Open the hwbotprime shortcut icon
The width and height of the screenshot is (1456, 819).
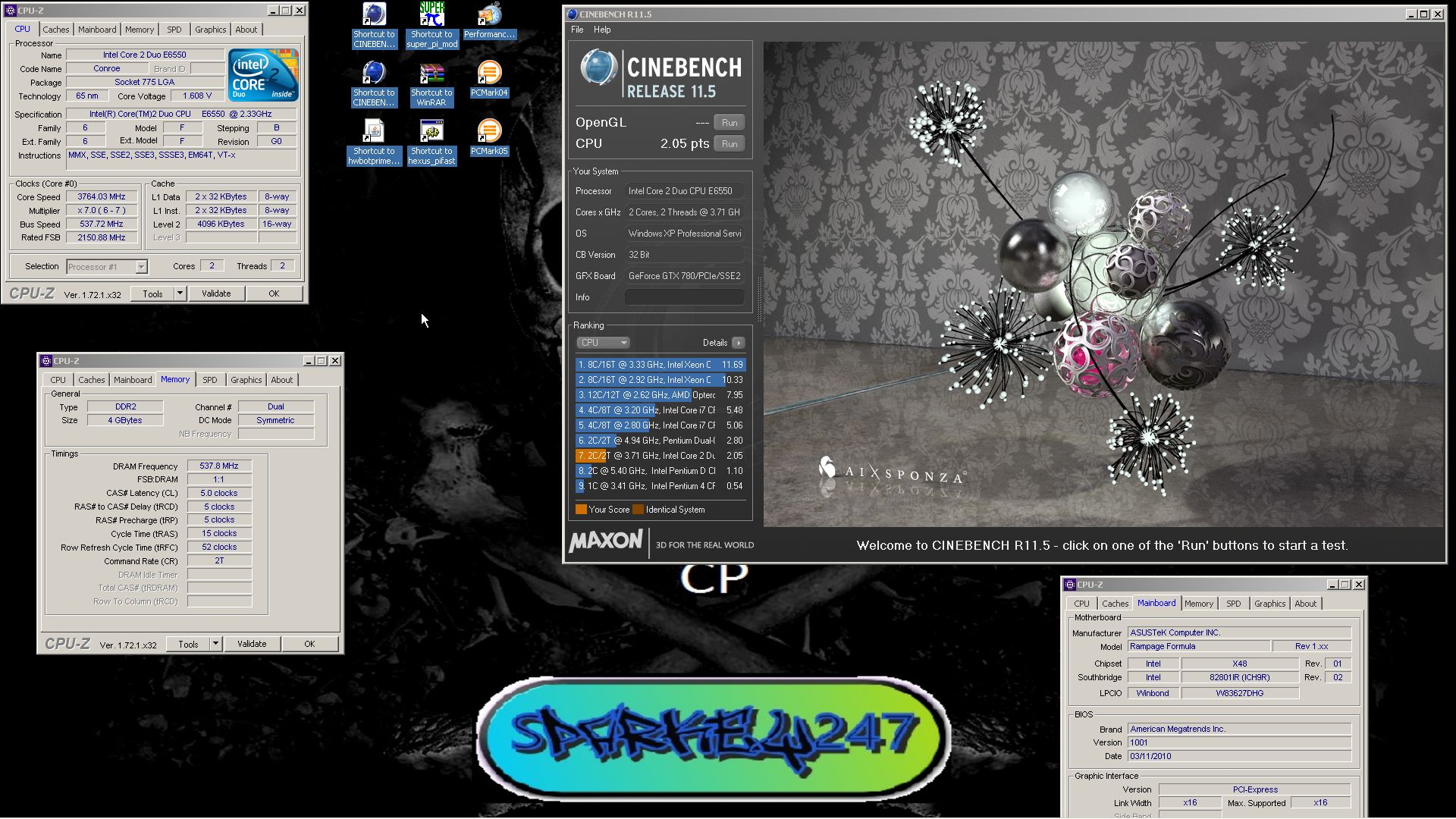(x=374, y=143)
